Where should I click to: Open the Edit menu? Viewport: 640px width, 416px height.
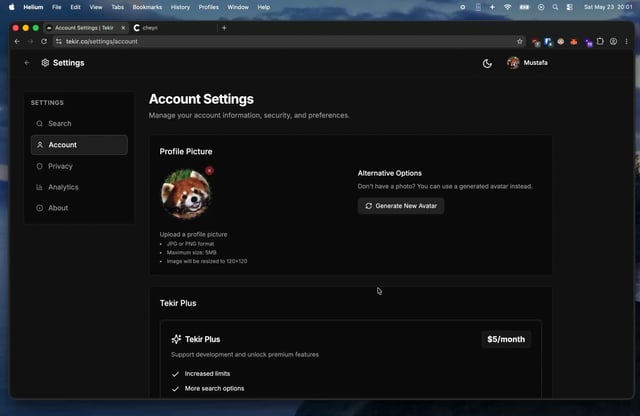click(x=75, y=7)
